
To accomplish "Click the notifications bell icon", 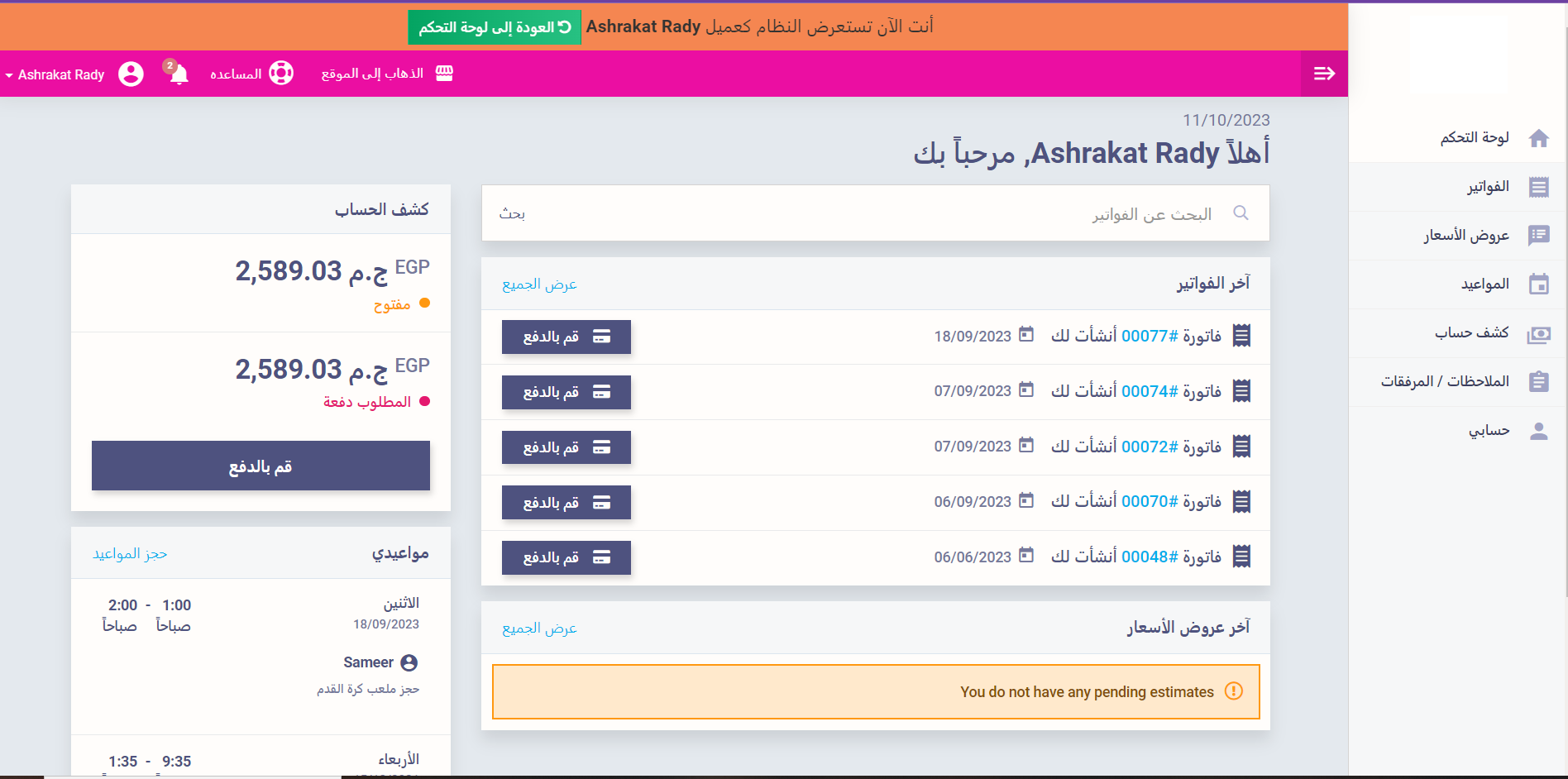I will tap(179, 74).
